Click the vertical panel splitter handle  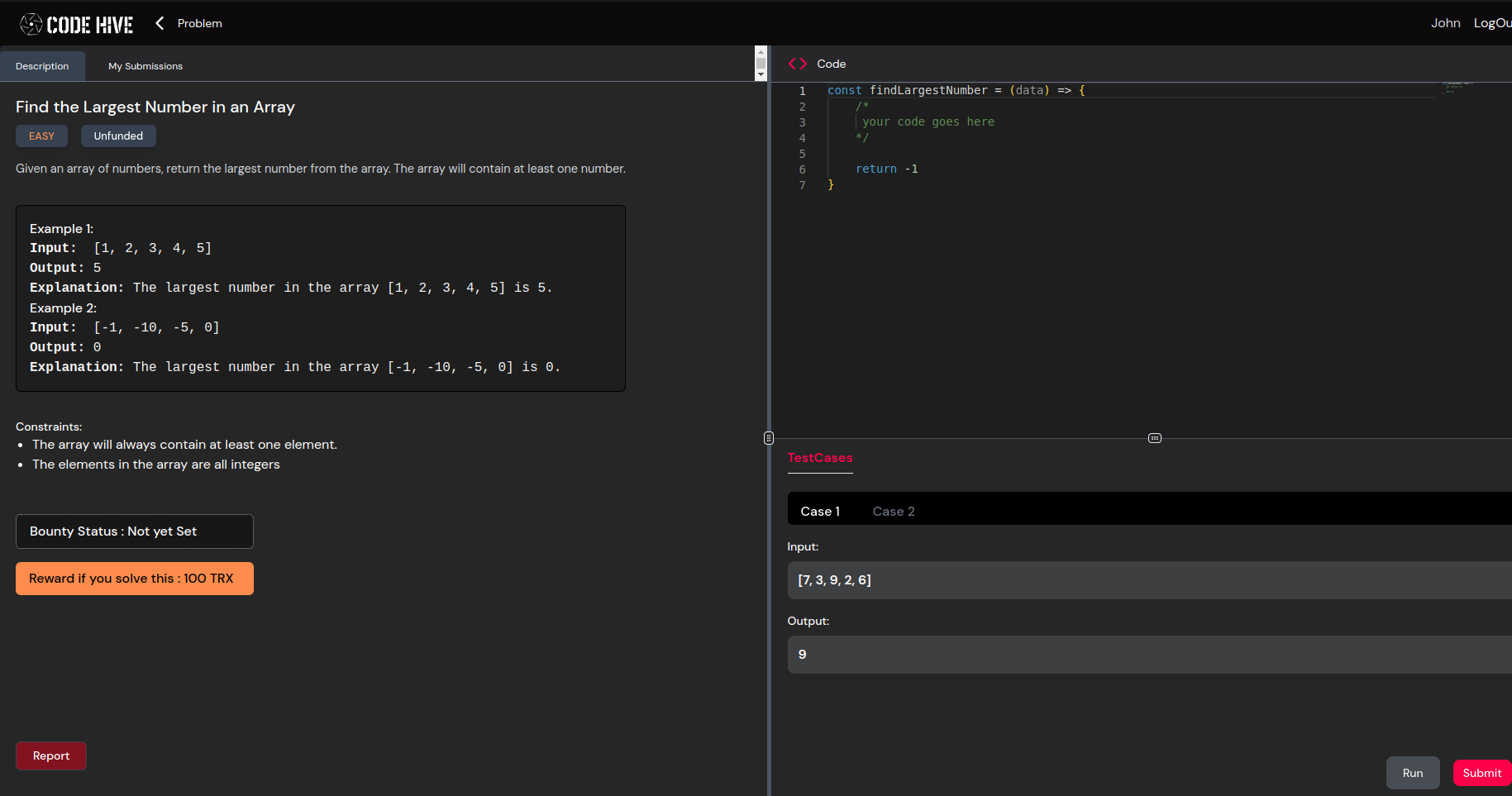(x=769, y=438)
